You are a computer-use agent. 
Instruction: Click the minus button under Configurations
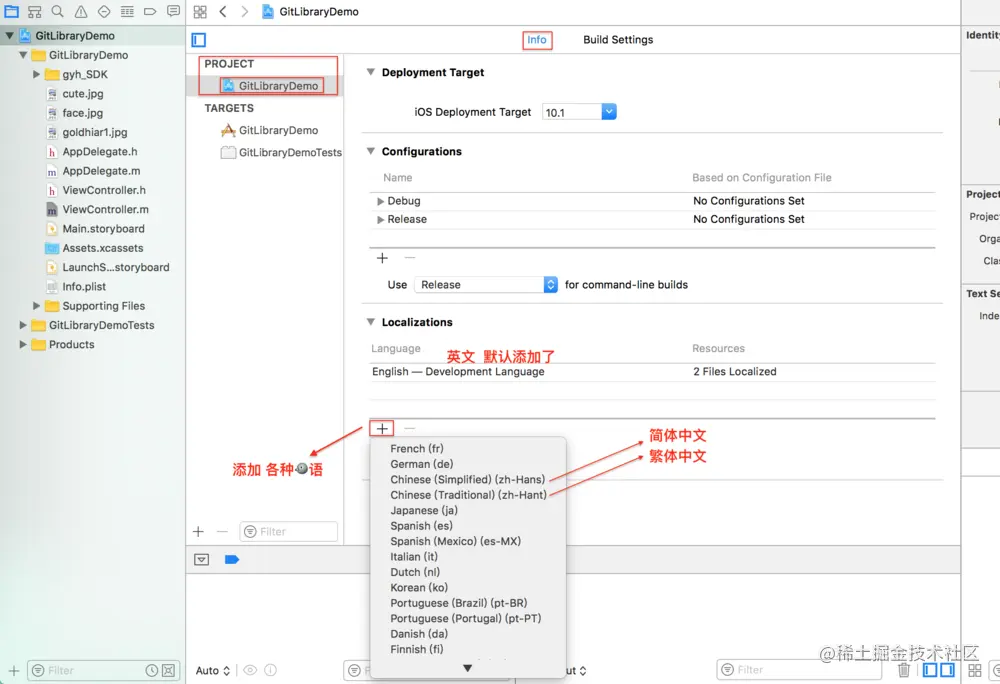click(409, 258)
